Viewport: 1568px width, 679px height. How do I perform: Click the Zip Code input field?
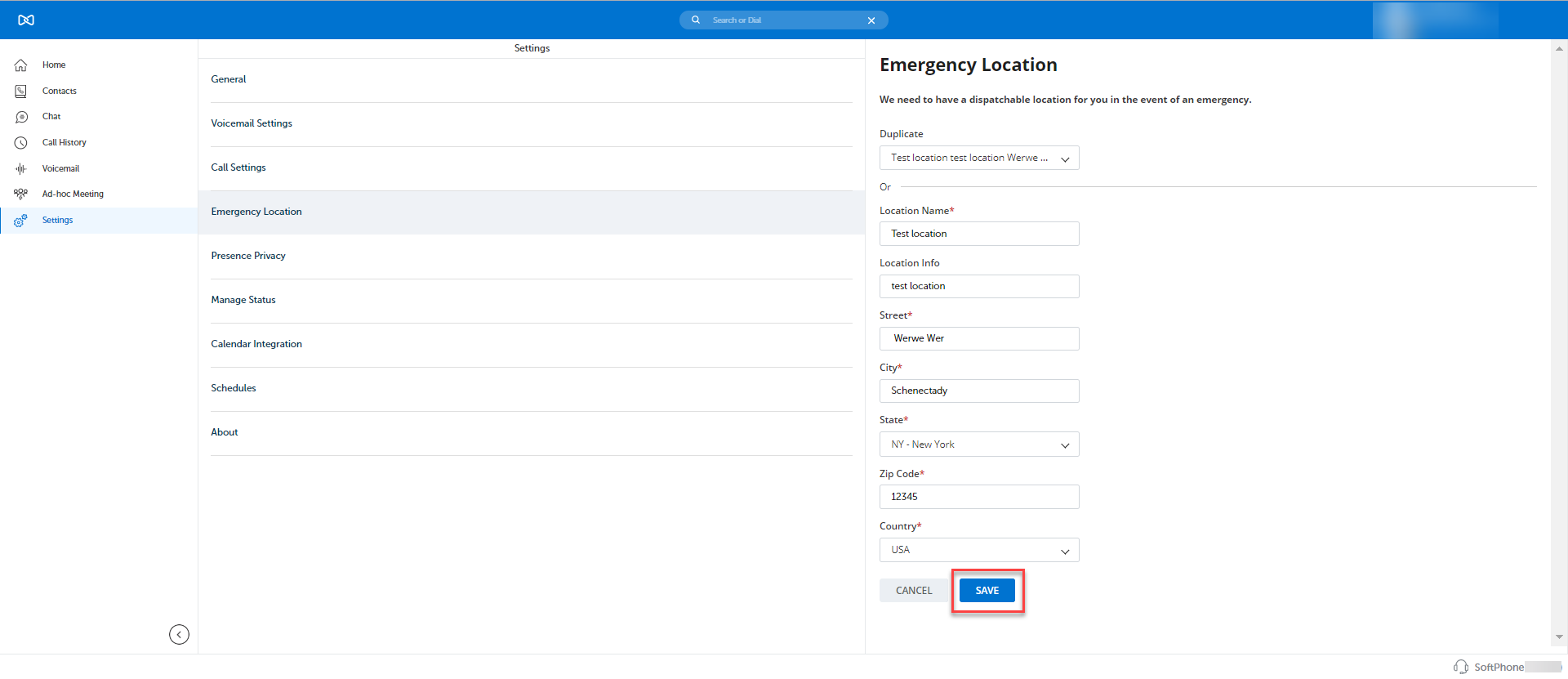tap(978, 497)
